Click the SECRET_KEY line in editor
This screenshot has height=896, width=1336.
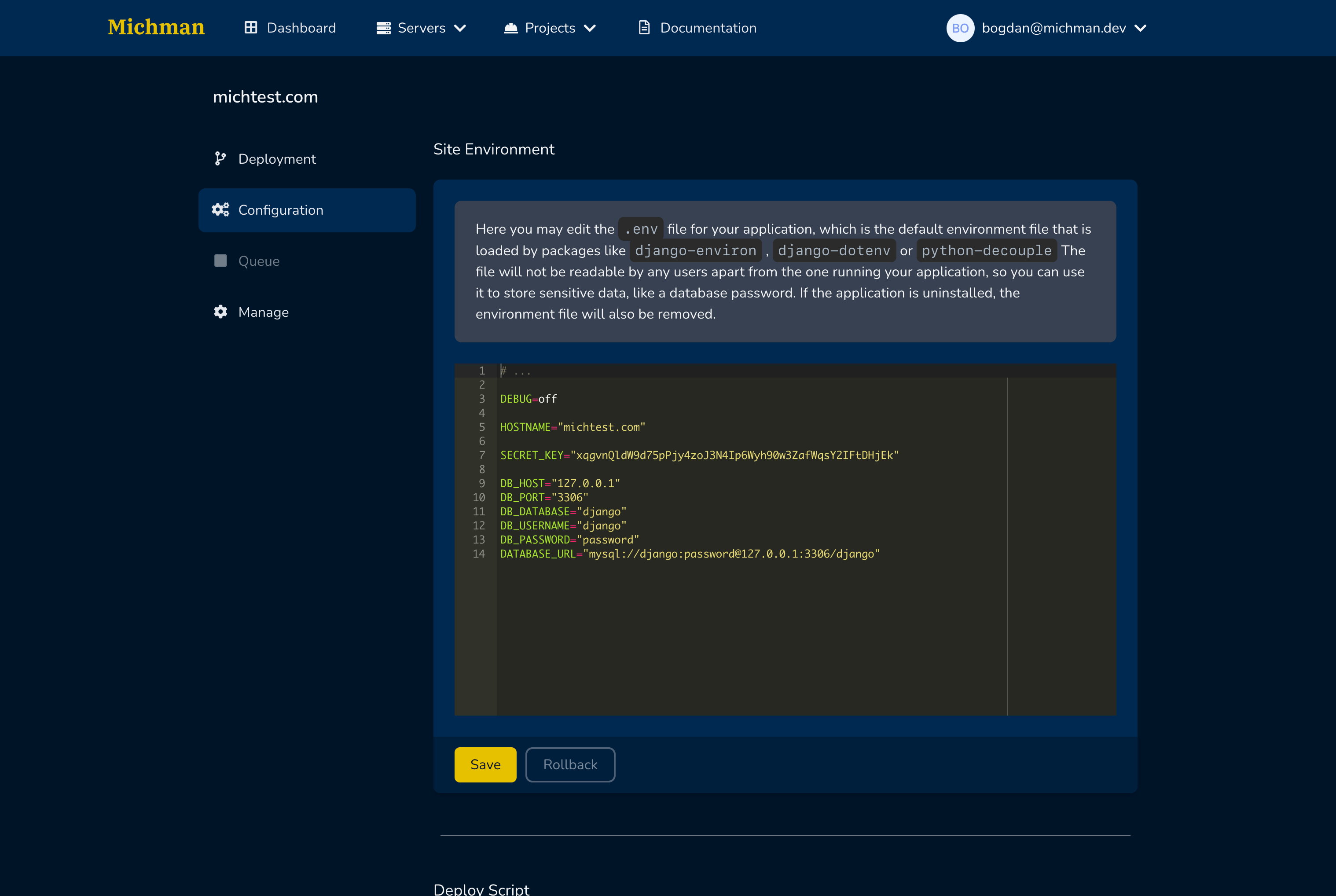pos(699,455)
